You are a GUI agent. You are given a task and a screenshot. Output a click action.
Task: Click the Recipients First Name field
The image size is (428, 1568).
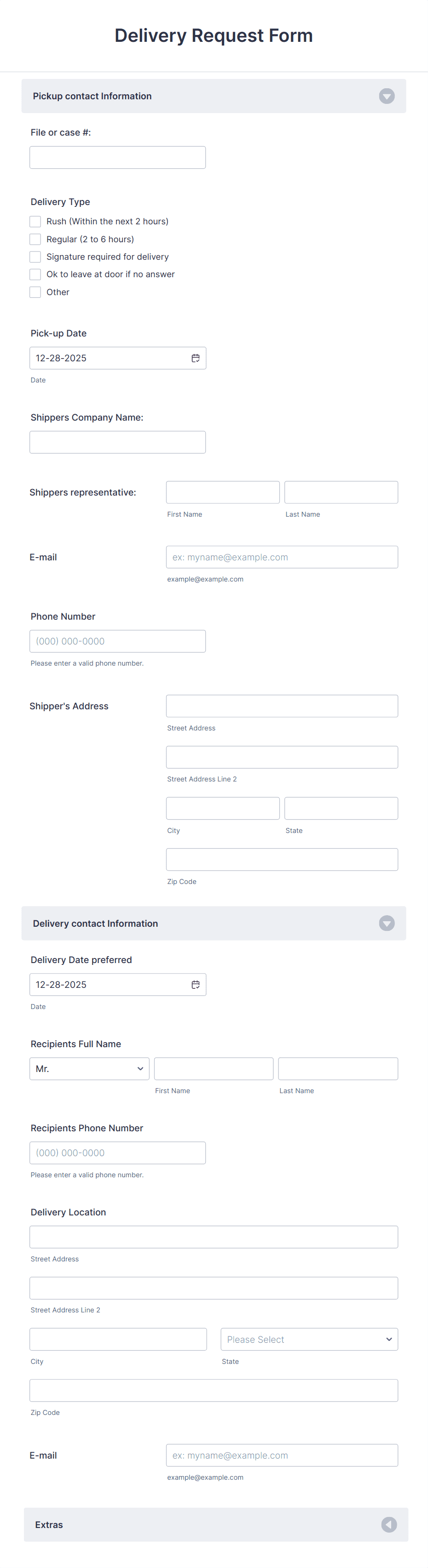pyautogui.click(x=213, y=1068)
